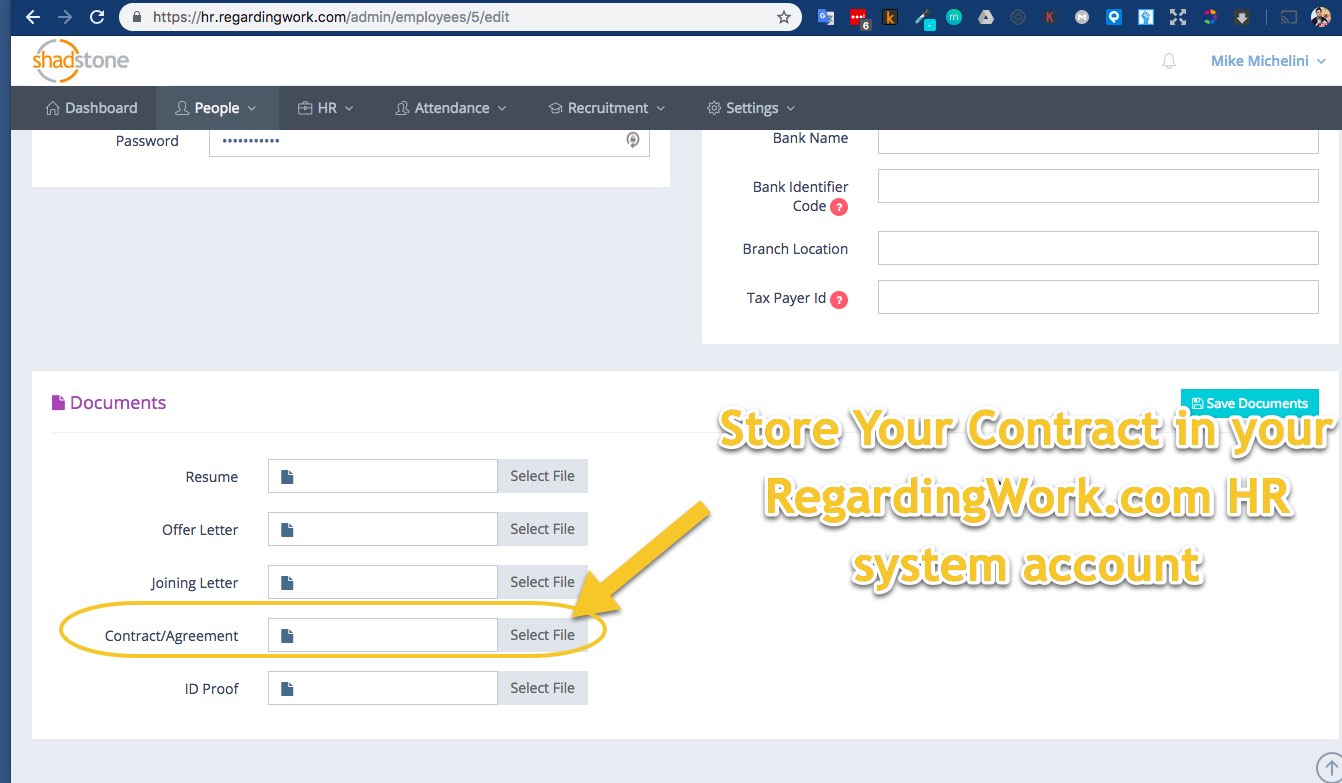Image resolution: width=1342 pixels, height=783 pixels.
Task: Click the Bank Identifier Code field
Action: tap(1098, 186)
